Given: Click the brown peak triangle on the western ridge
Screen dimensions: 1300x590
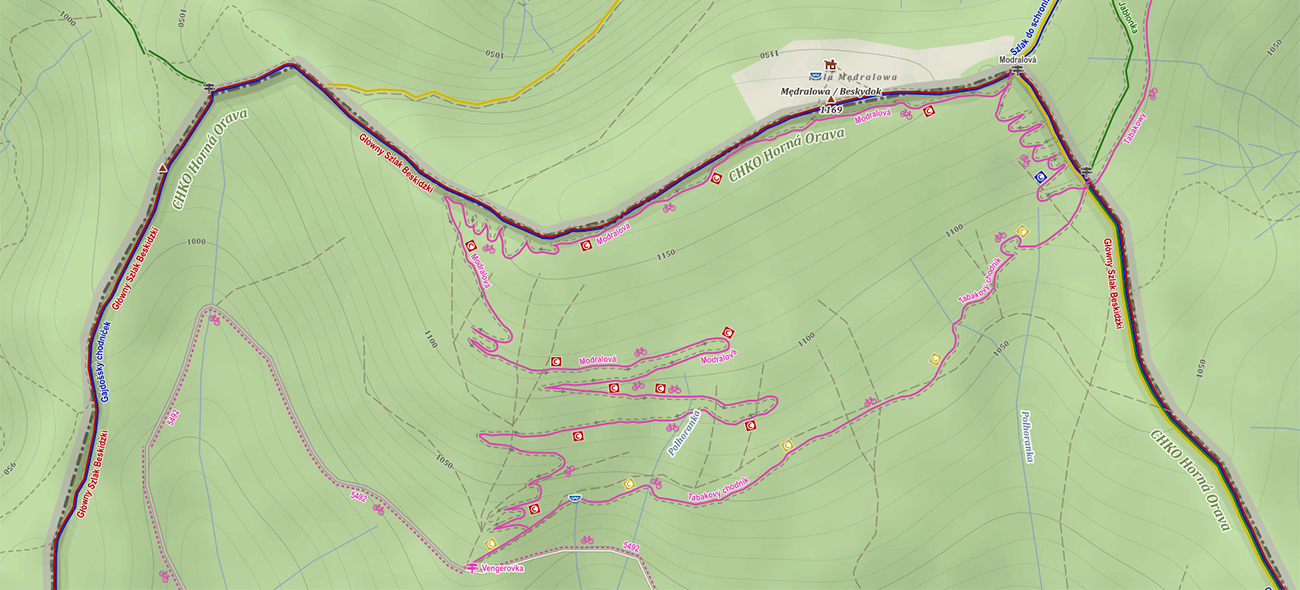Looking at the screenshot, I should coord(163,168).
